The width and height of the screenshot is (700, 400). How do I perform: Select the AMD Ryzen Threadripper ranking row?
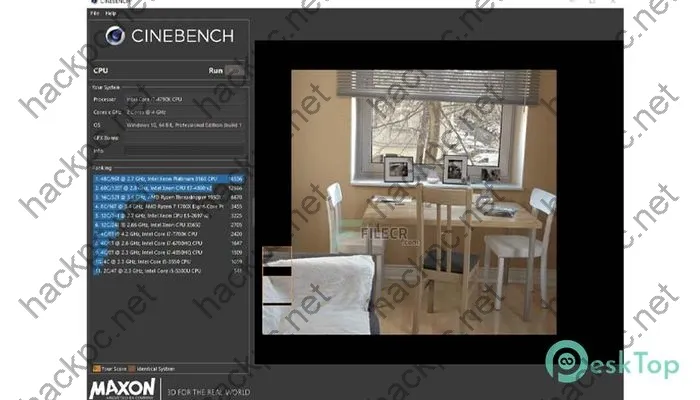[169, 197]
